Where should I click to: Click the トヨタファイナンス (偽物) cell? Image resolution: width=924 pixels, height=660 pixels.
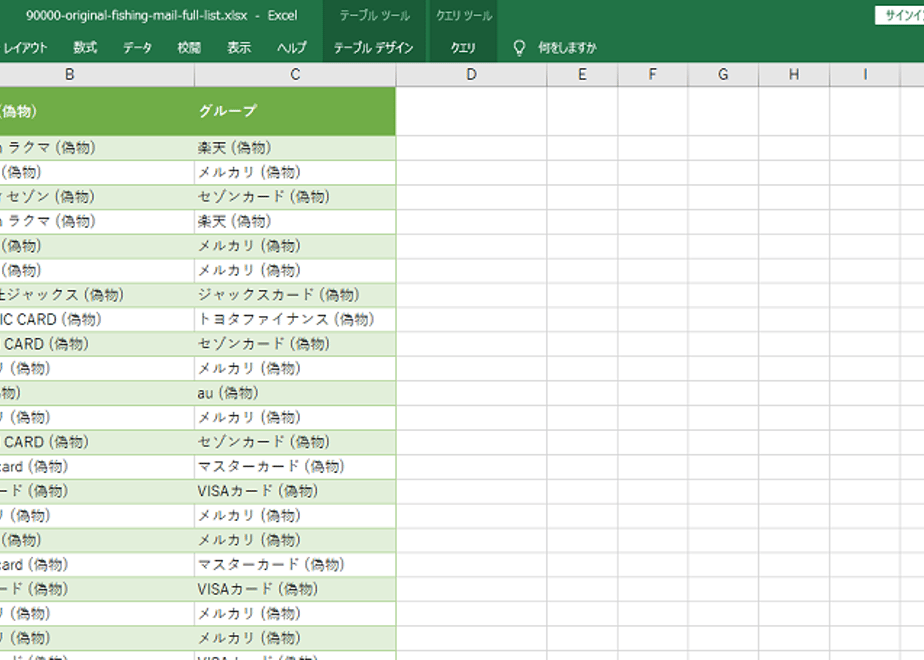point(295,320)
